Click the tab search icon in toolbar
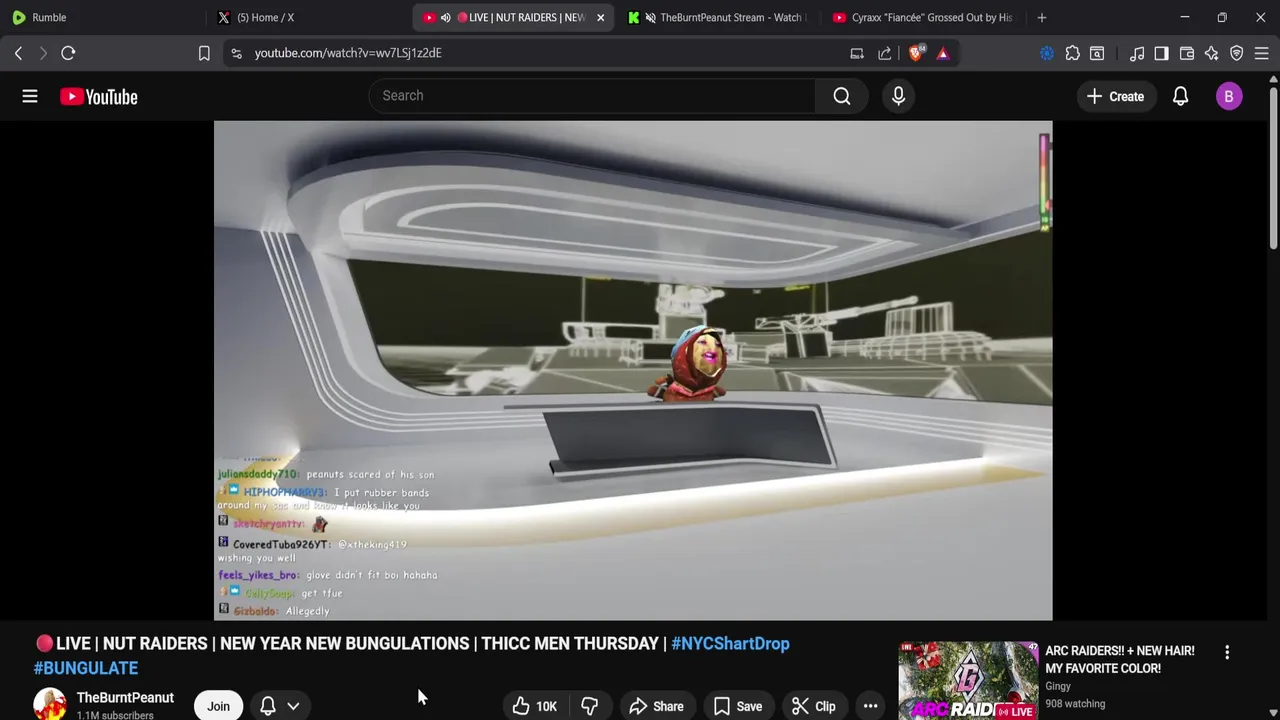 tap(1097, 53)
